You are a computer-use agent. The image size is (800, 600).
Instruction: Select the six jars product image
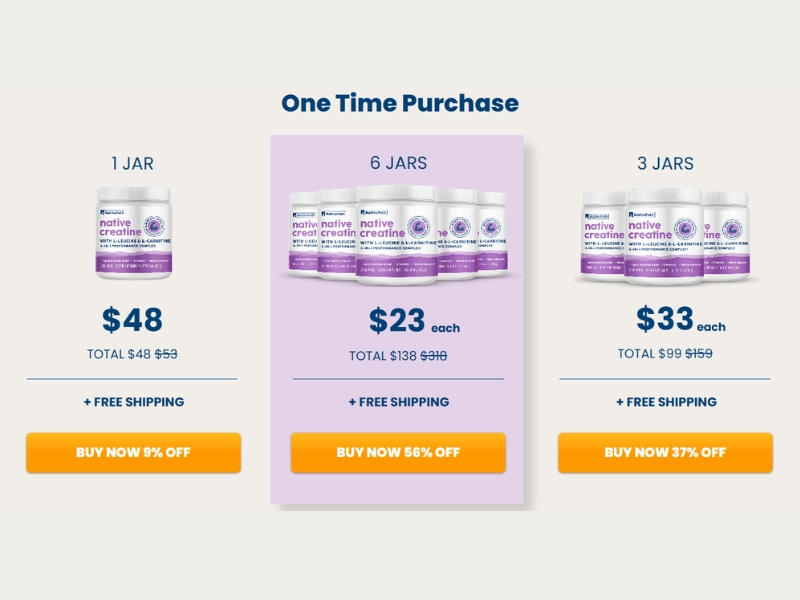(398, 233)
